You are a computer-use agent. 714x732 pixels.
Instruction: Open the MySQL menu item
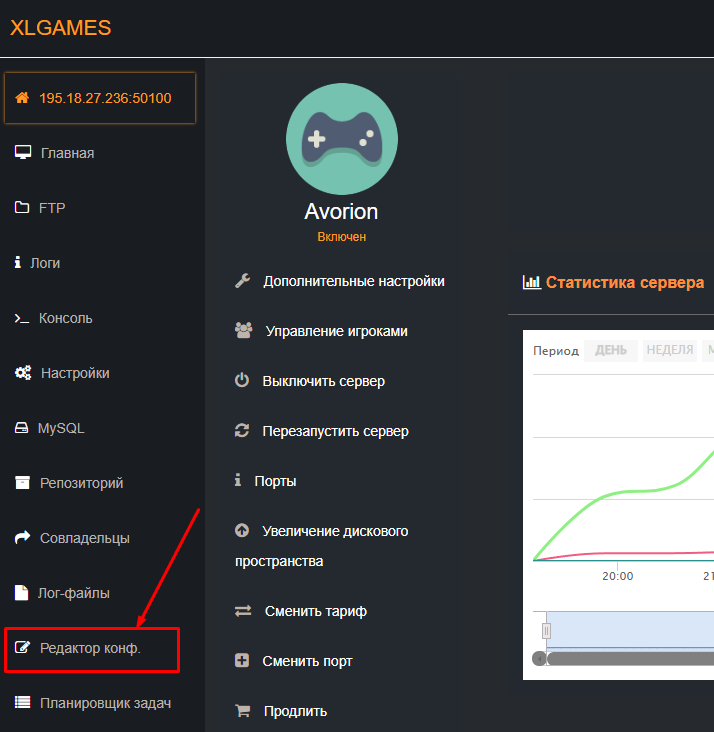[x=61, y=428]
